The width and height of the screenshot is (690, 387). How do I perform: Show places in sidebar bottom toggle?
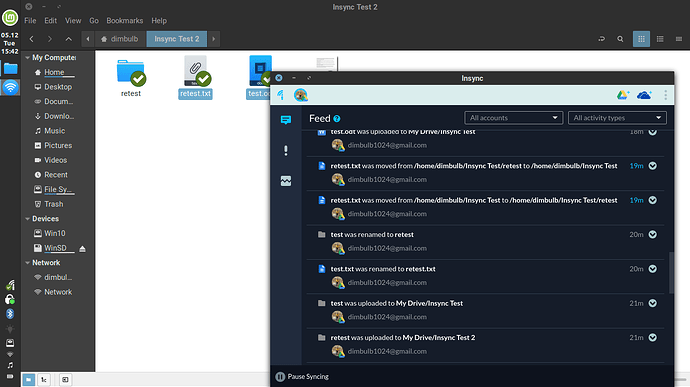pos(29,380)
